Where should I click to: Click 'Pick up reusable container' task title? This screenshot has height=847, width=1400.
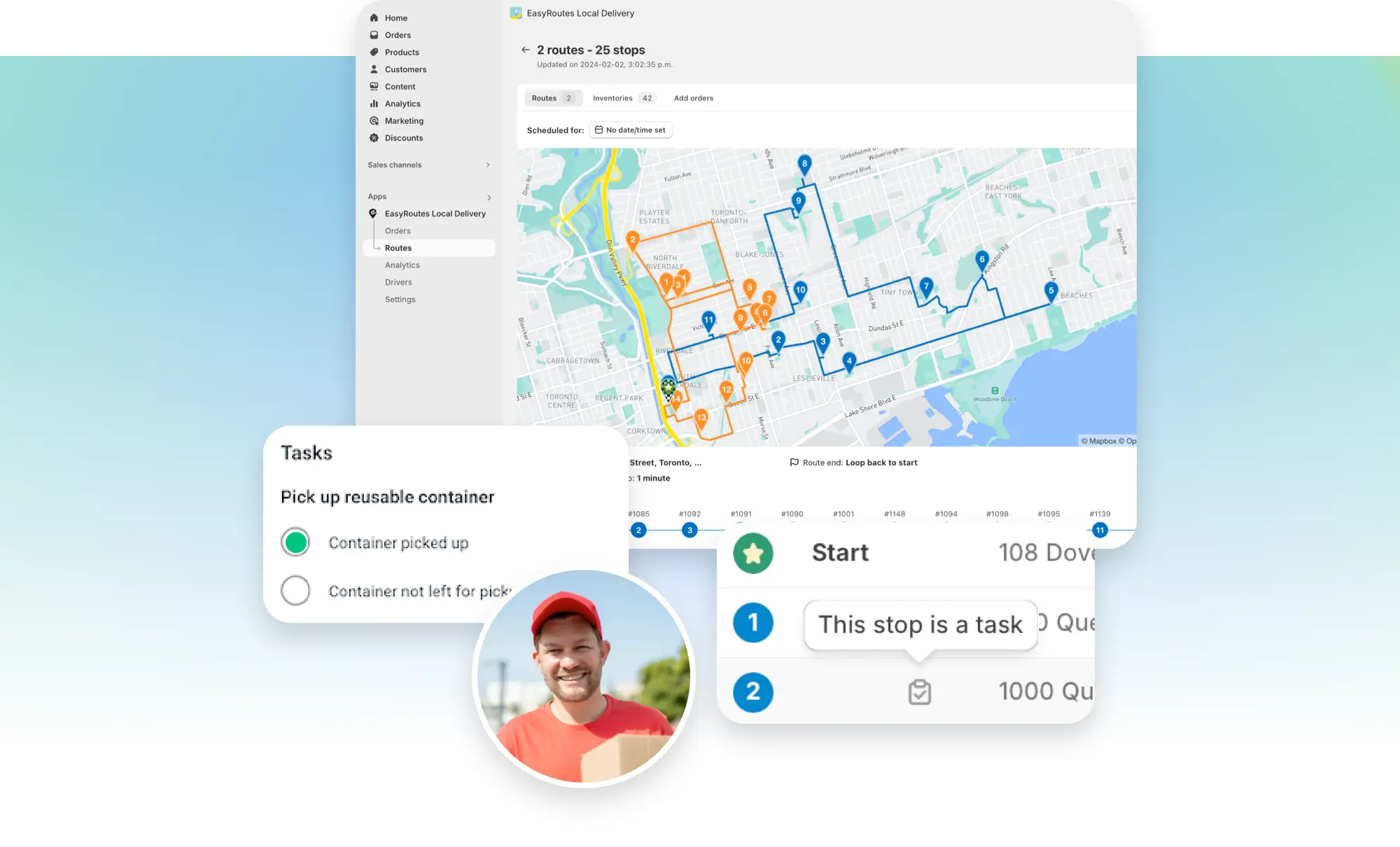tap(387, 497)
